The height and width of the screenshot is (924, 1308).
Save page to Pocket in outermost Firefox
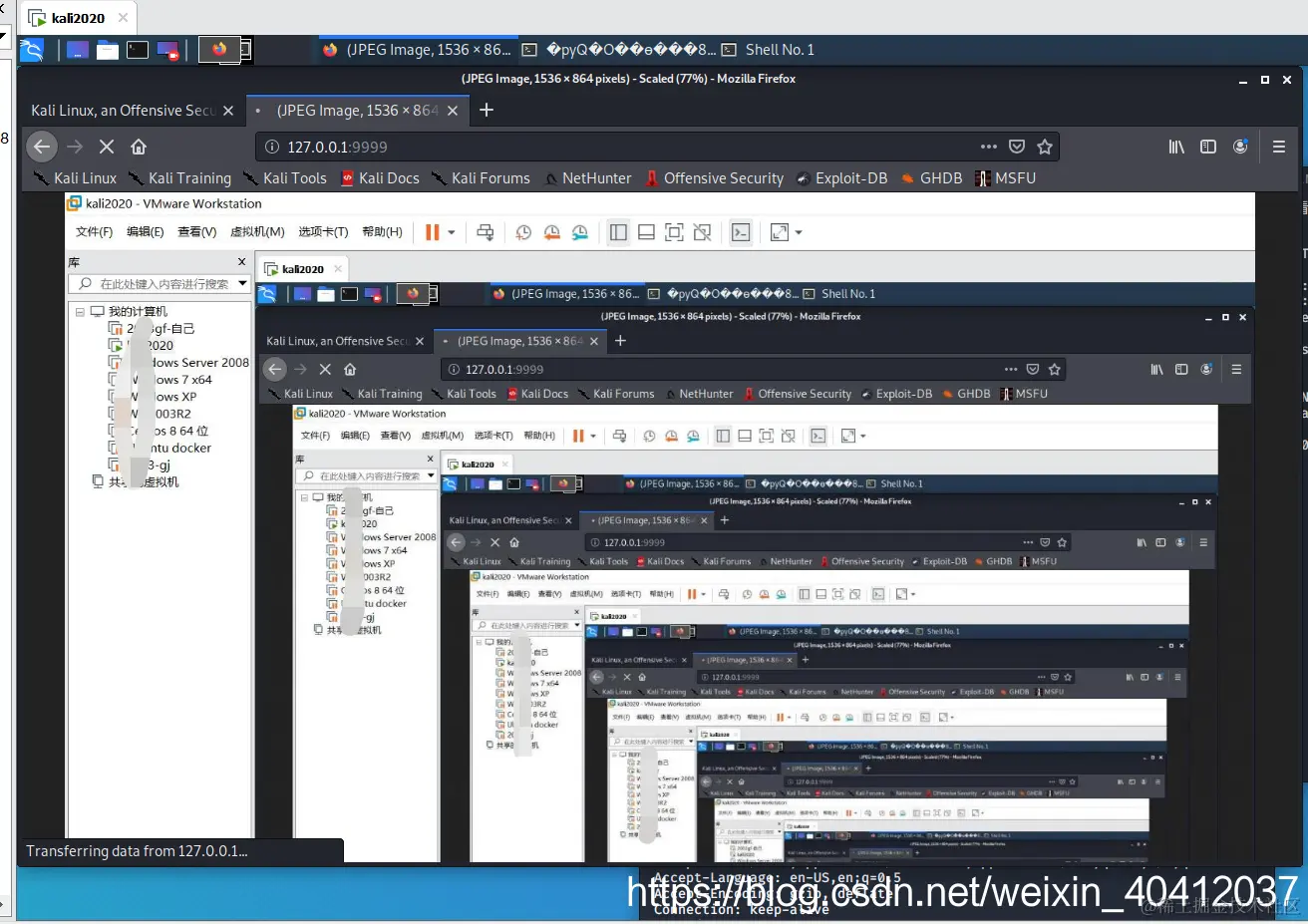pyautogui.click(x=1017, y=147)
